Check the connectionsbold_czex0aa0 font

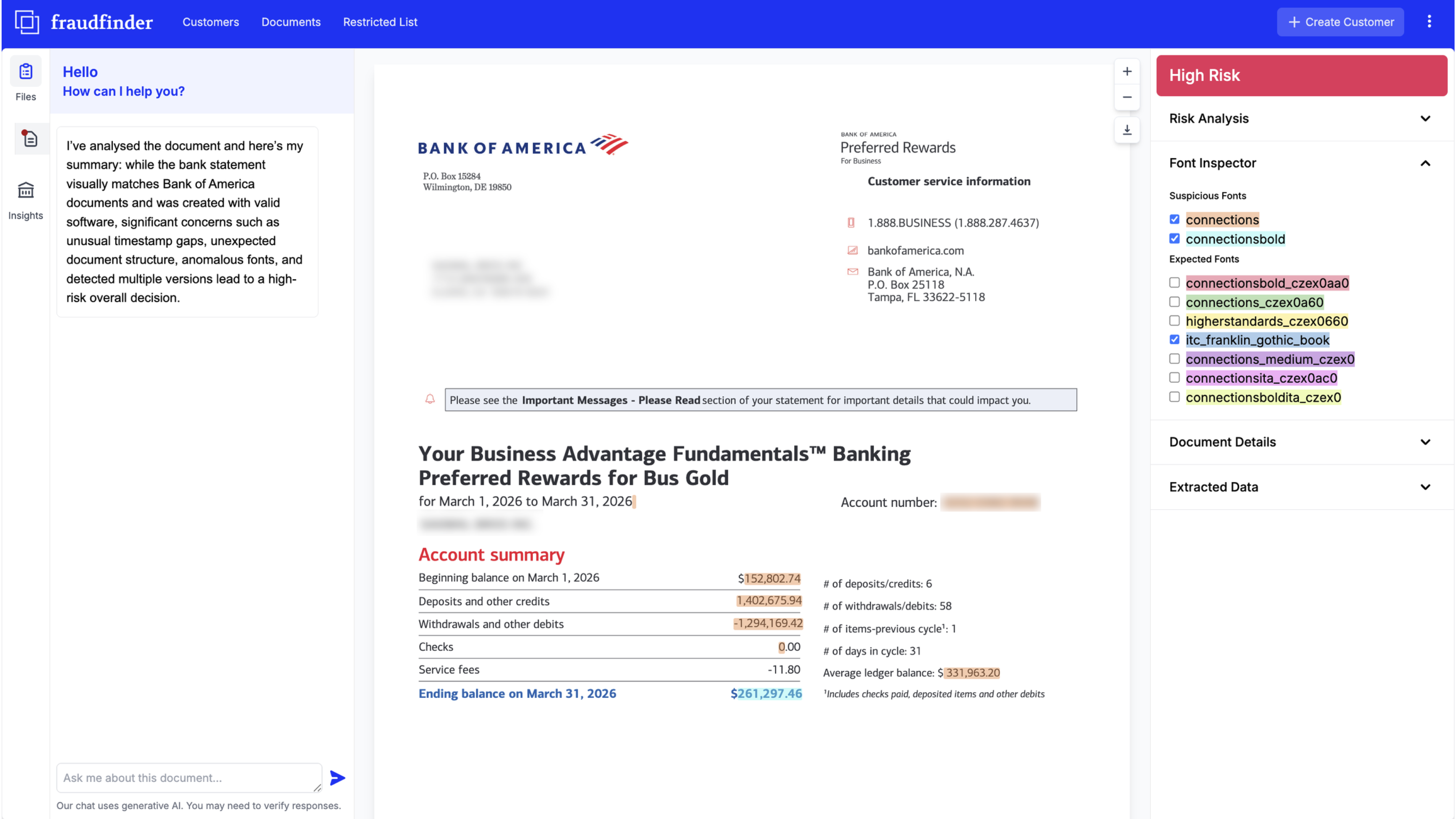[1175, 283]
